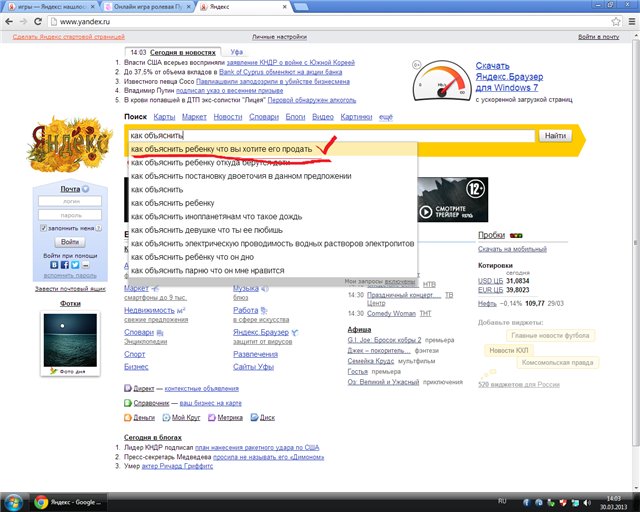Viewport: 640px width, 512px height.
Task: Click the 'Найти' search button
Action: tap(555, 136)
